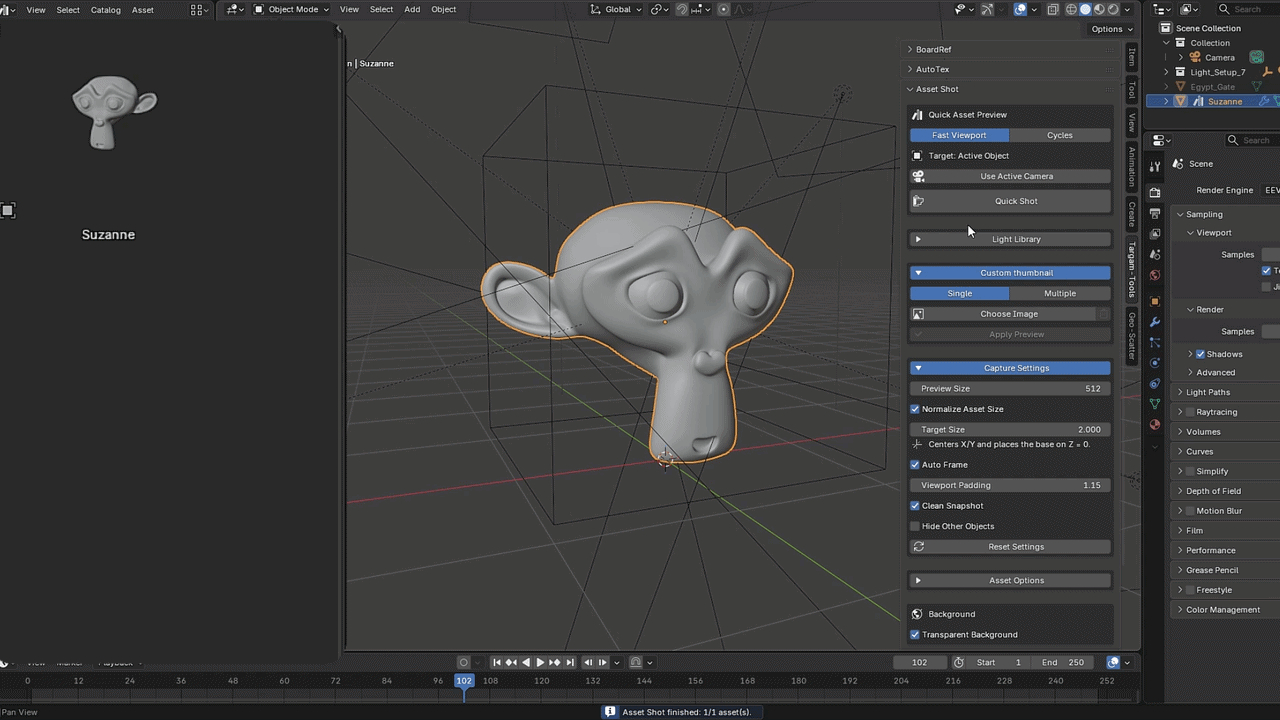This screenshot has height=720, width=1280.
Task: Open the viewport Object menu
Action: tap(443, 9)
